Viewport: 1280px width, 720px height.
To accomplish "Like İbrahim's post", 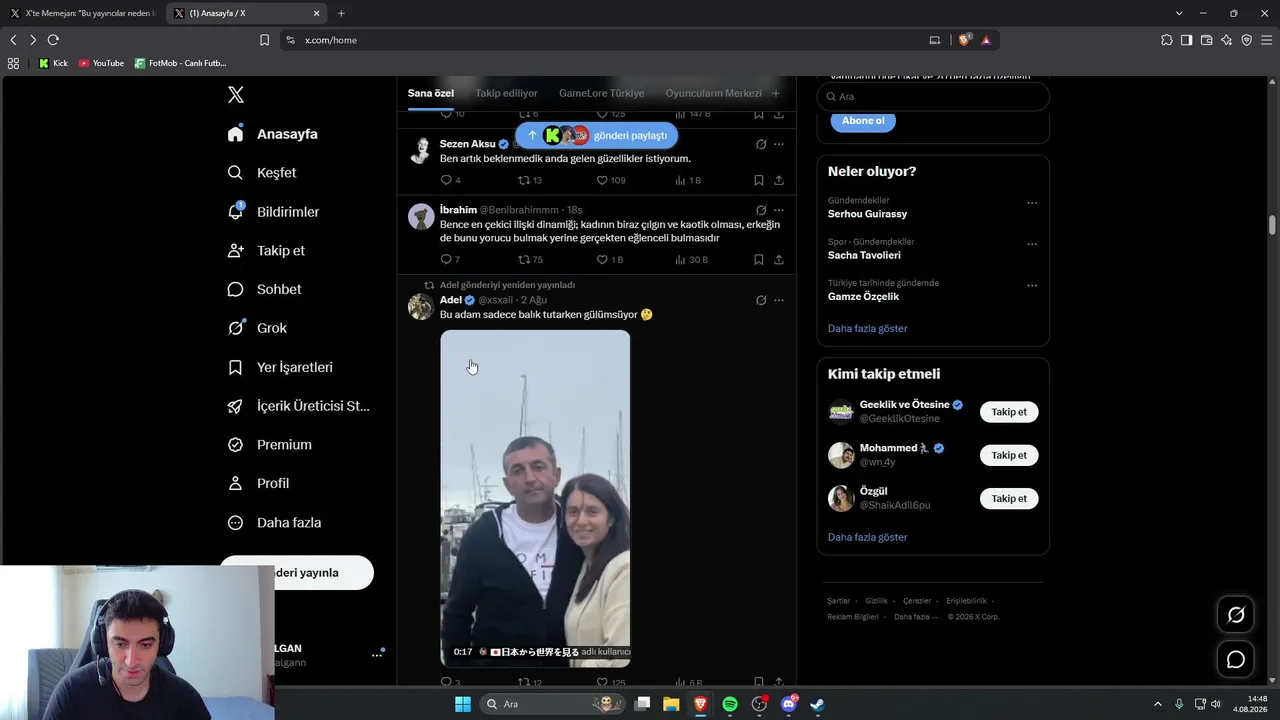I will (x=609, y=259).
